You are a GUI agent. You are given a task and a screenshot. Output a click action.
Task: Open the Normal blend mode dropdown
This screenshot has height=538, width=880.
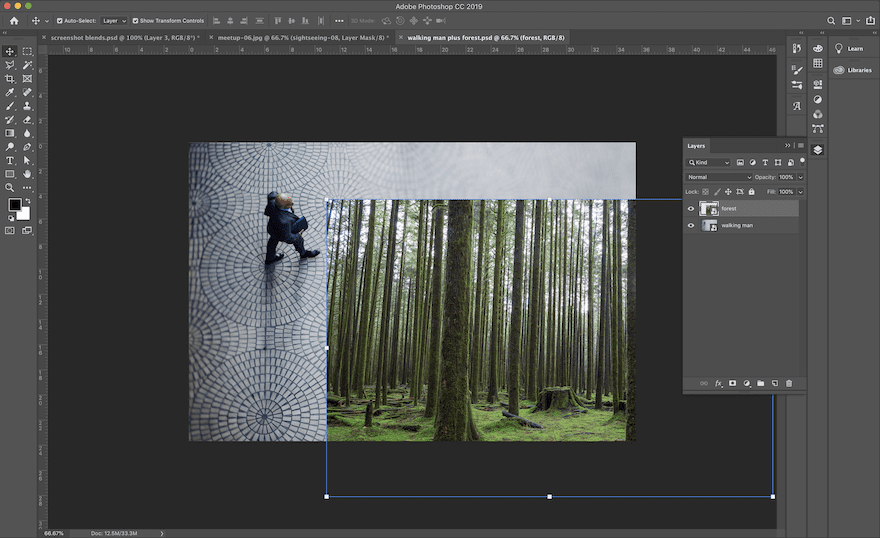pyautogui.click(x=718, y=177)
